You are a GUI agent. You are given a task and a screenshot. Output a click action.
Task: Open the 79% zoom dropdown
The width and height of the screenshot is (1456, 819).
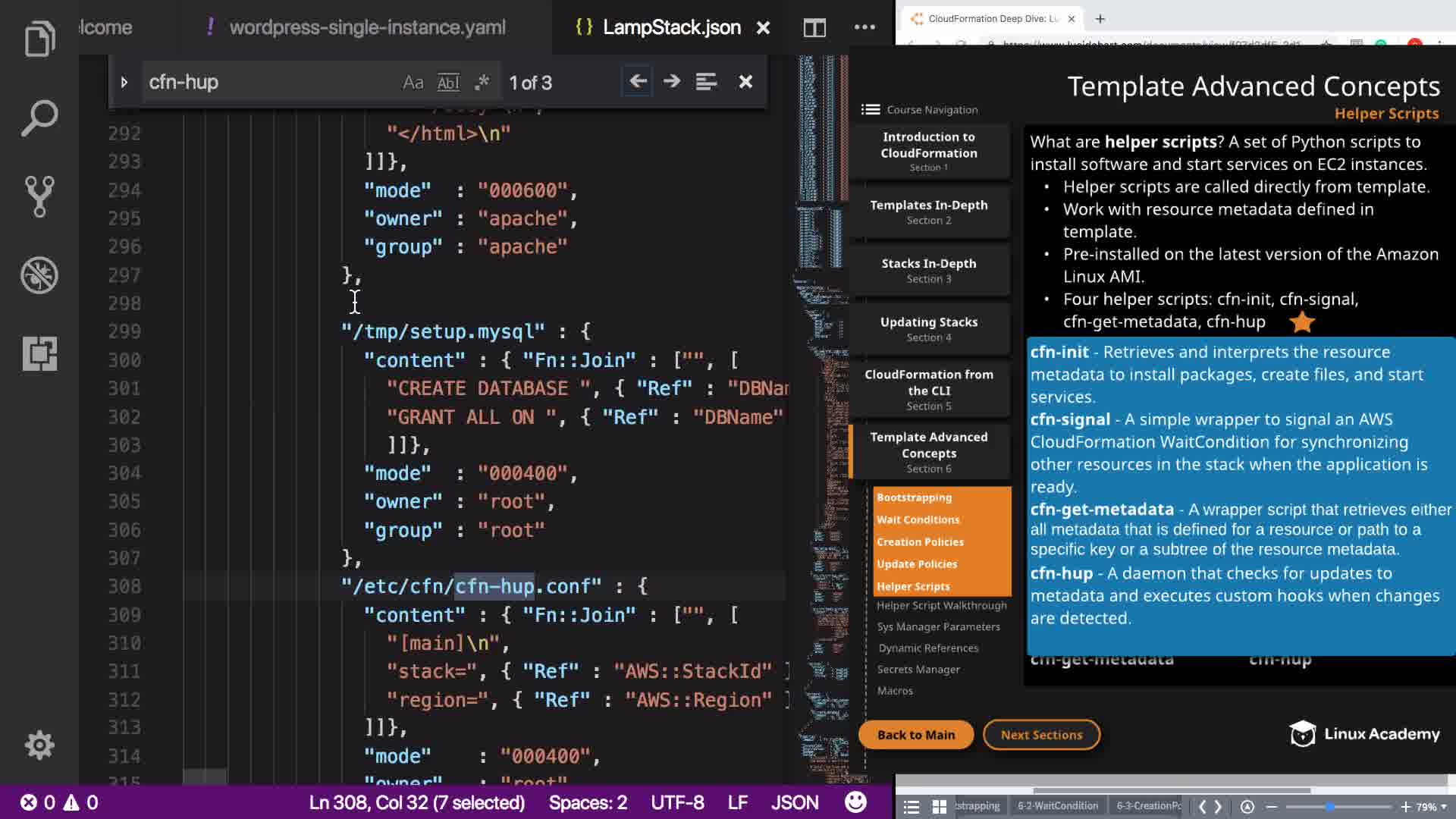[1432, 807]
